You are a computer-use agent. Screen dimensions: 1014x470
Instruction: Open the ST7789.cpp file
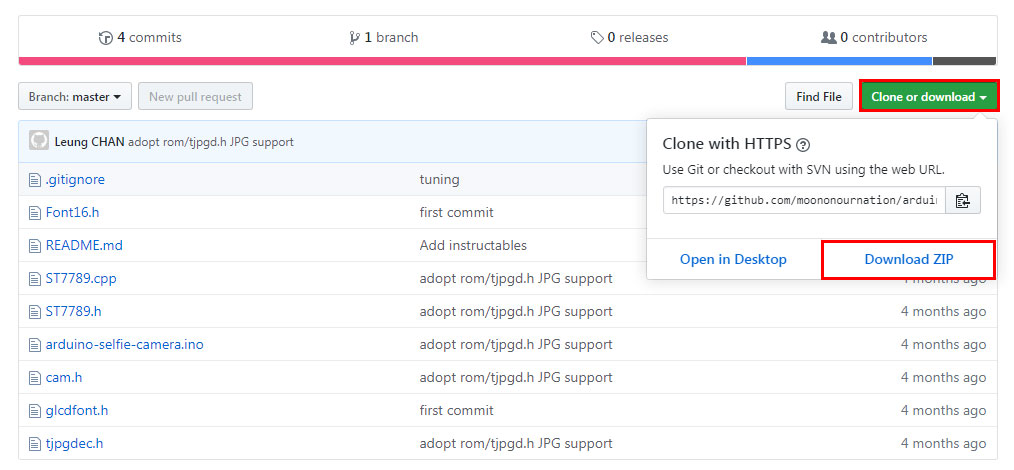pyautogui.click(x=81, y=278)
